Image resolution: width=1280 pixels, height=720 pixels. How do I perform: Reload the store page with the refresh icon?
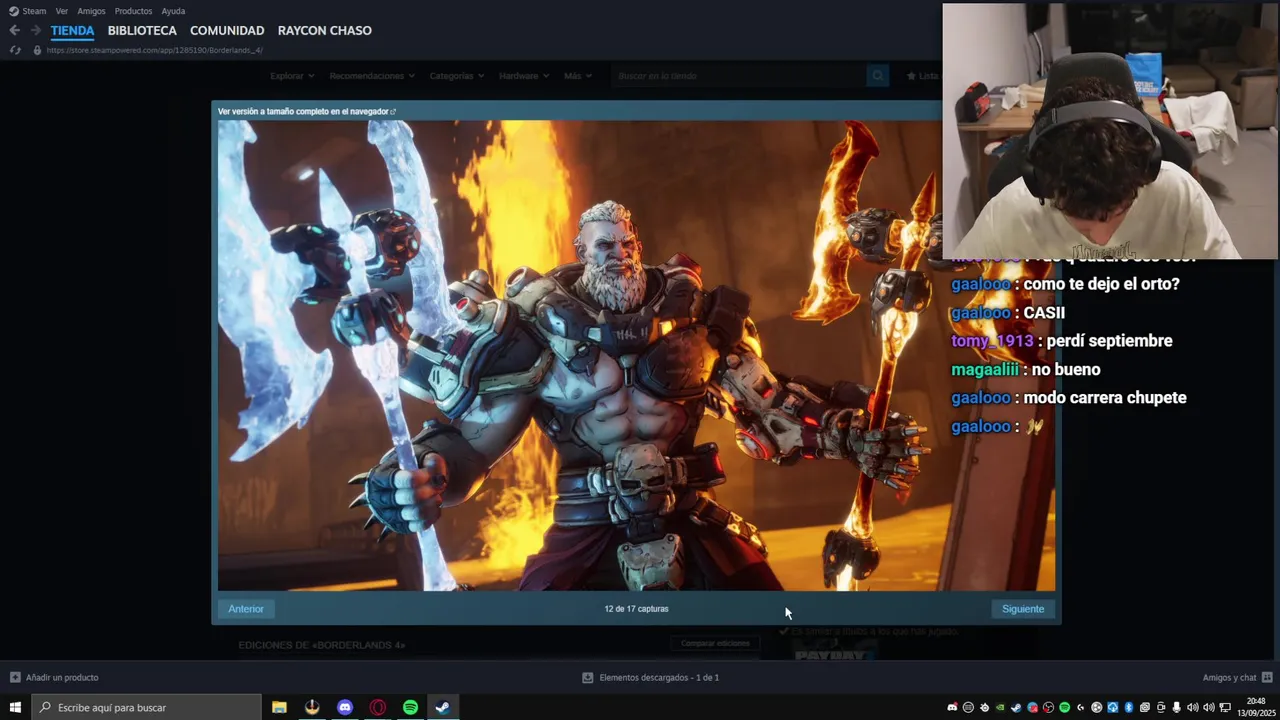15,50
